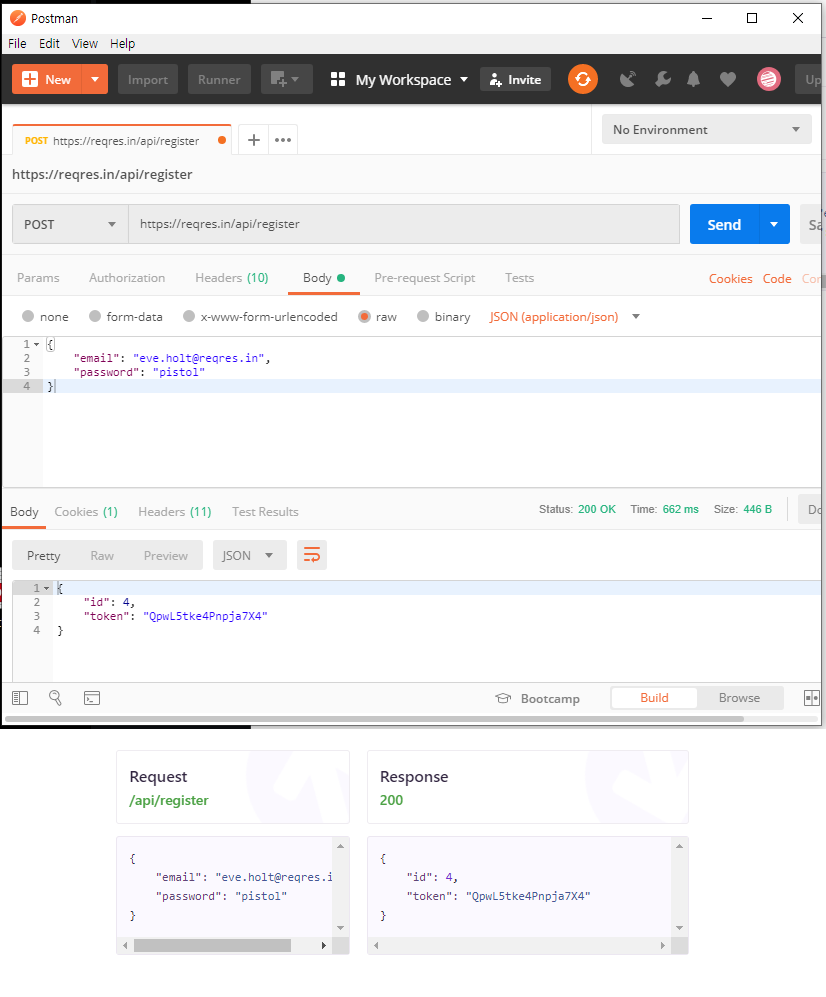
Task: Switch to the Pre-request Script tab
Action: [425, 278]
